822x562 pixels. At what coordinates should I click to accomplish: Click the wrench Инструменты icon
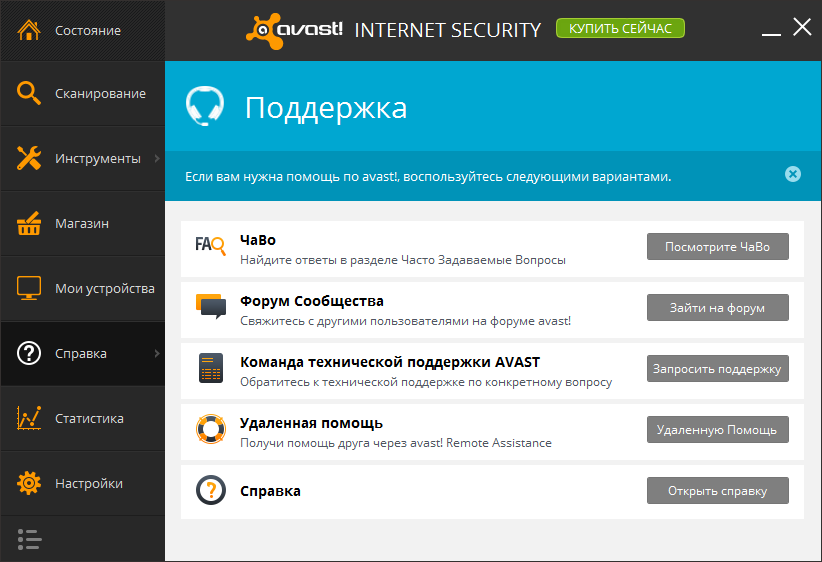click(x=29, y=158)
